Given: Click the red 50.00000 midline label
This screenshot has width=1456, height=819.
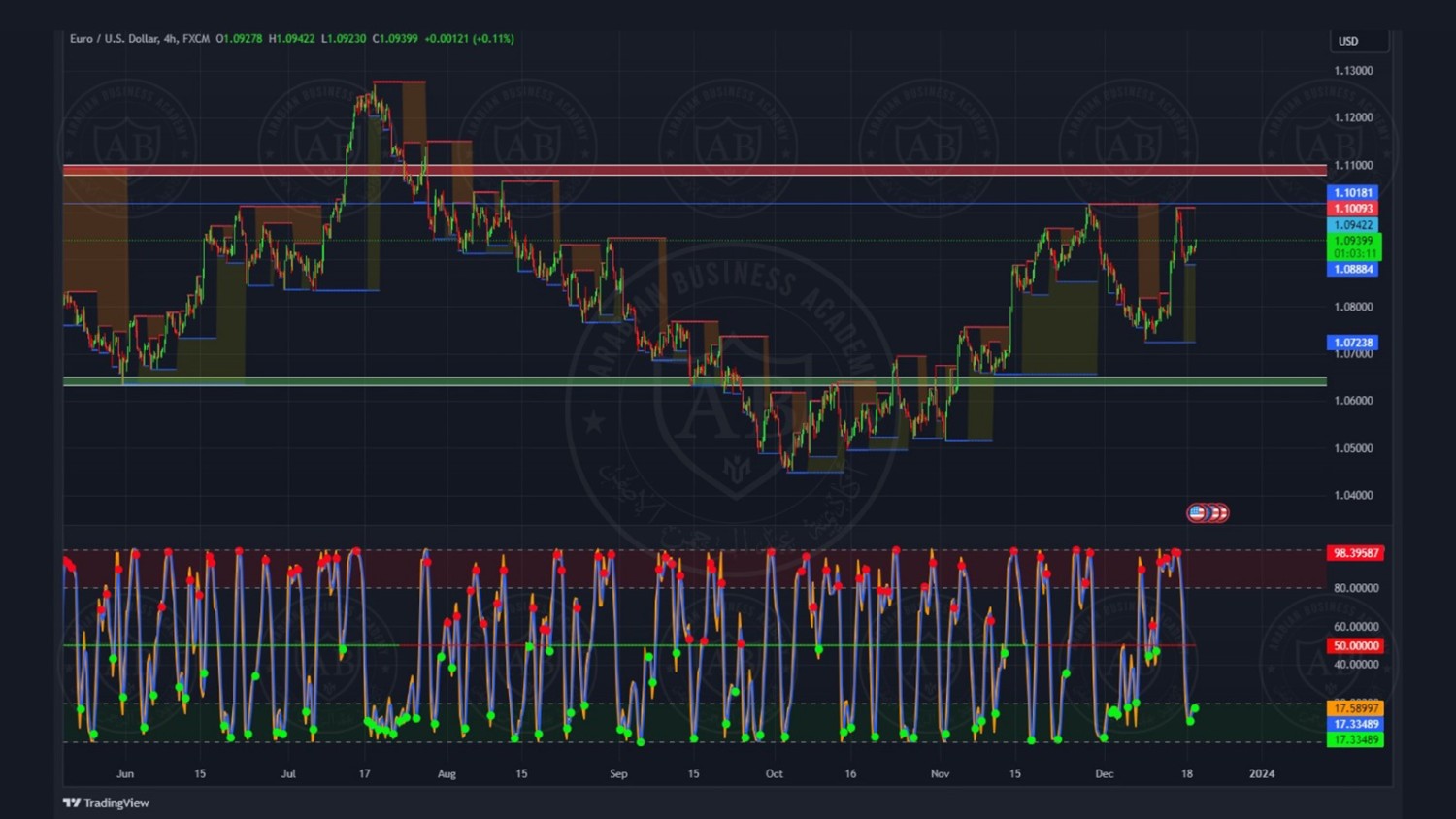Looking at the screenshot, I should [1355, 645].
